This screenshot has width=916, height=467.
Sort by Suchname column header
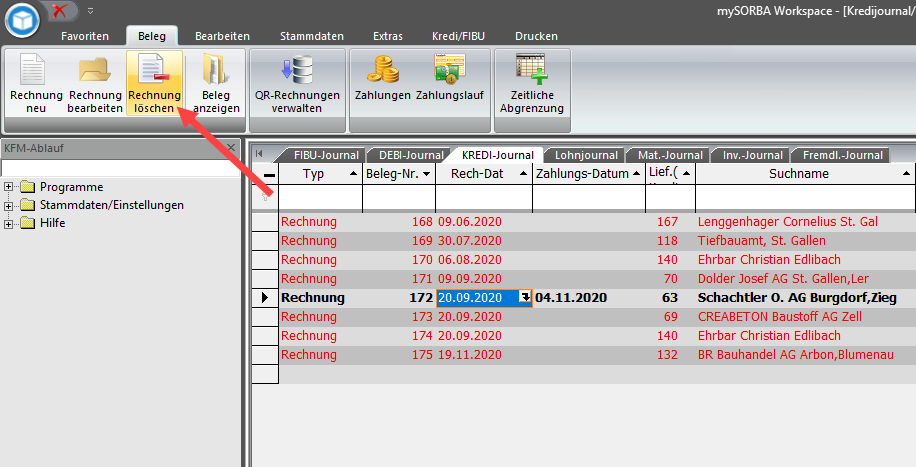coord(805,174)
